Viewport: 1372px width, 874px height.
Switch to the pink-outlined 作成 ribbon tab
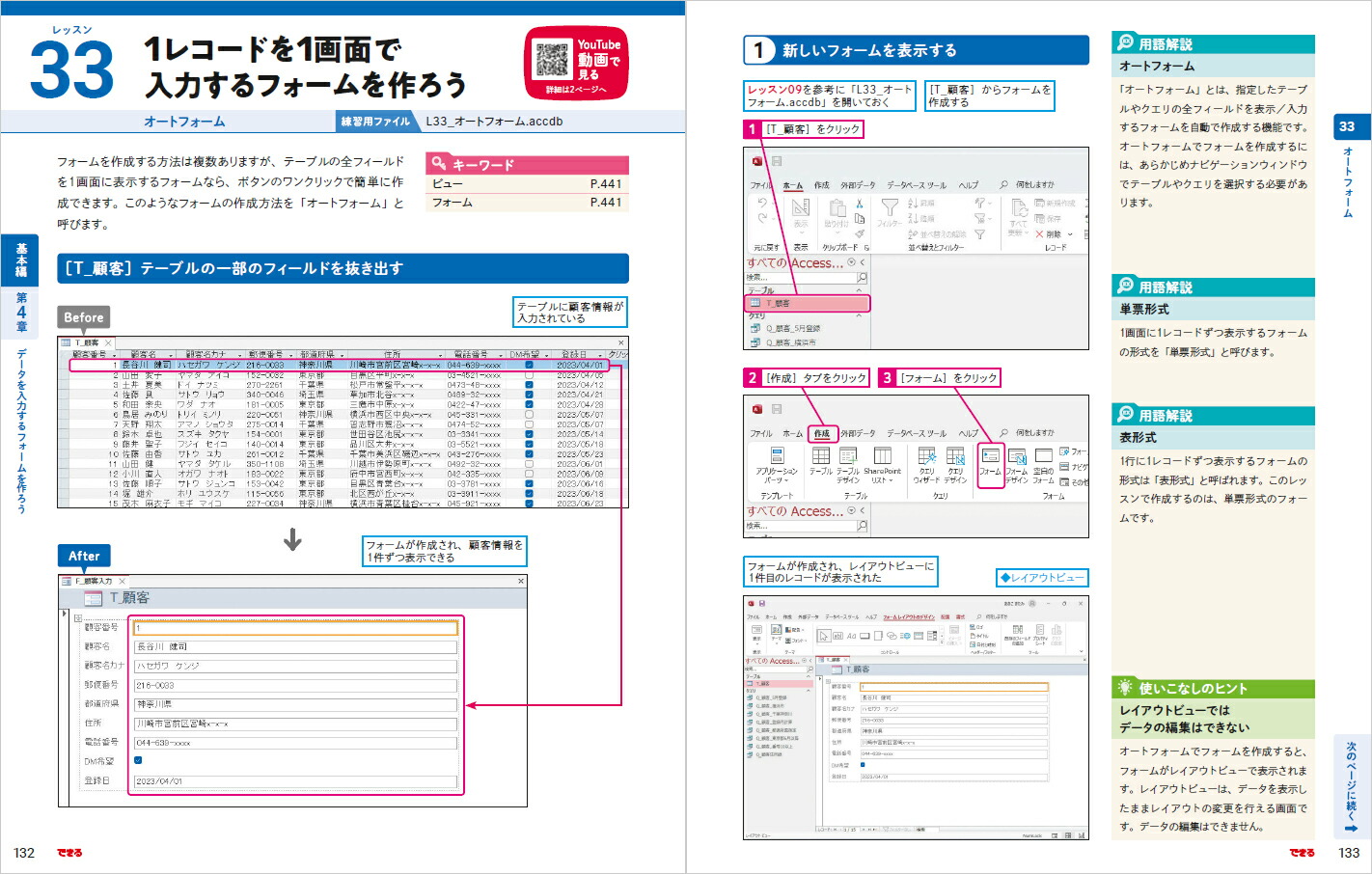pyautogui.click(x=821, y=434)
